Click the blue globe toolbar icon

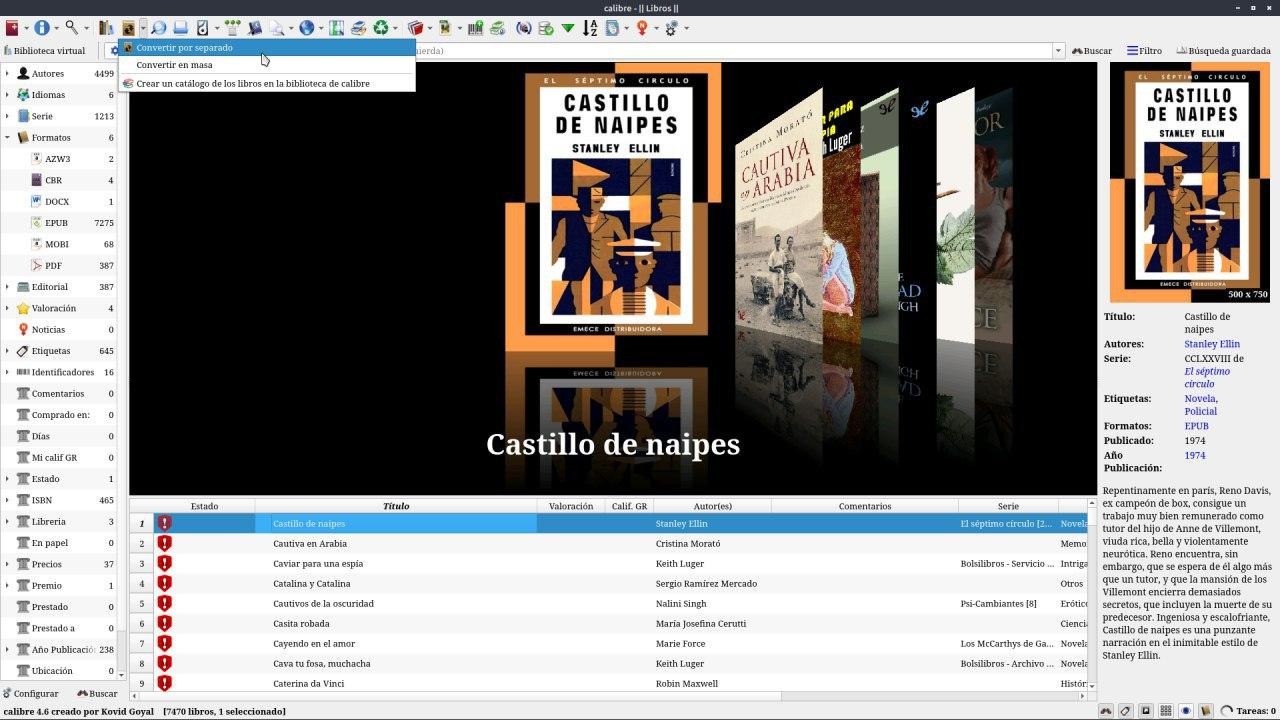coord(307,28)
